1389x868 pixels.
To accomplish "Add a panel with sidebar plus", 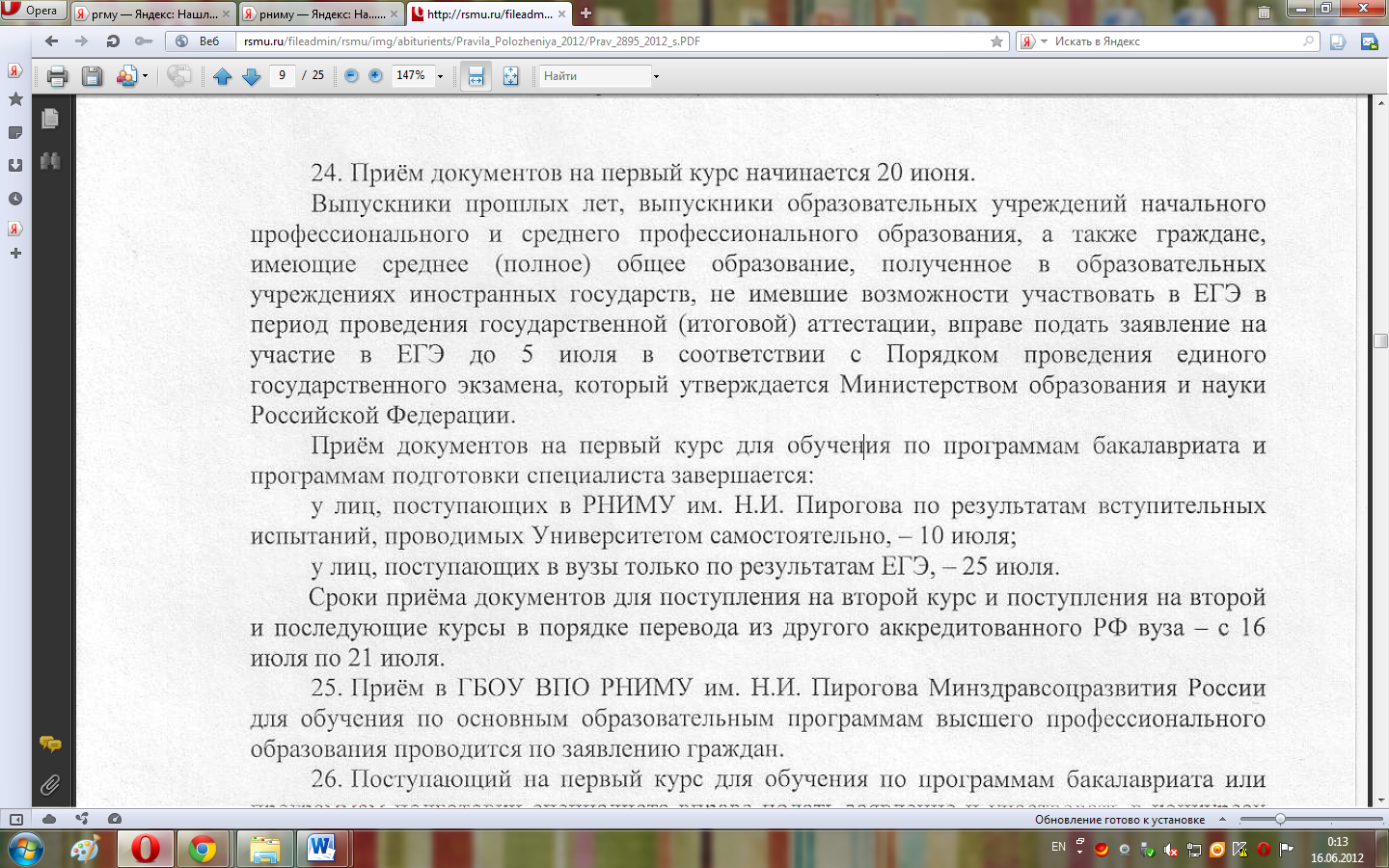I will click(15, 254).
